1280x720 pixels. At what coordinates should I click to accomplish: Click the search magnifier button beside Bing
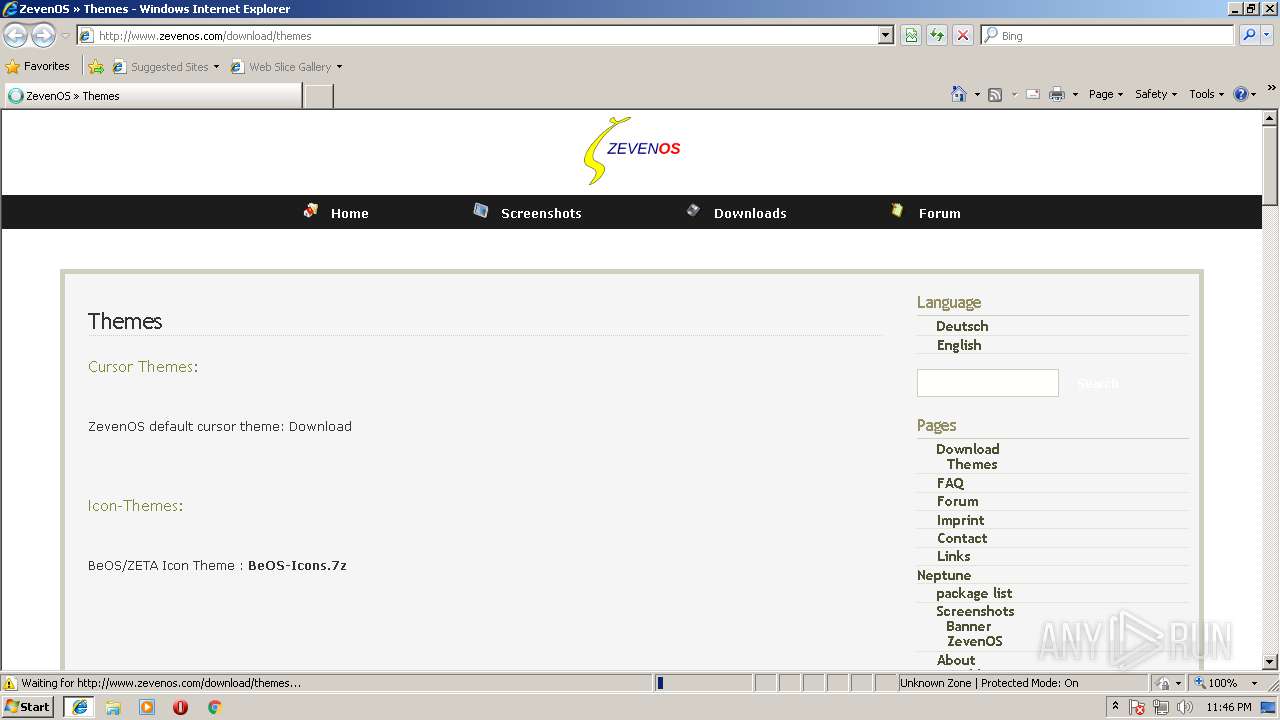pyautogui.click(x=1248, y=35)
